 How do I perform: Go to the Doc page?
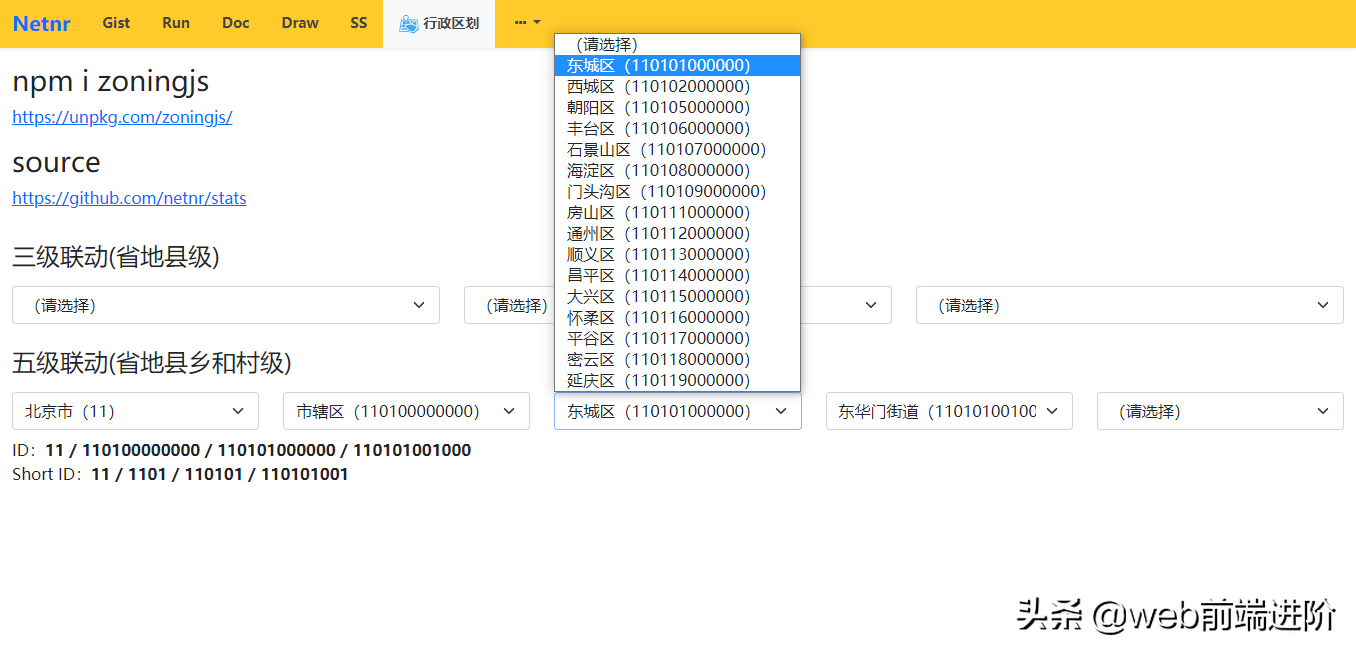point(236,23)
